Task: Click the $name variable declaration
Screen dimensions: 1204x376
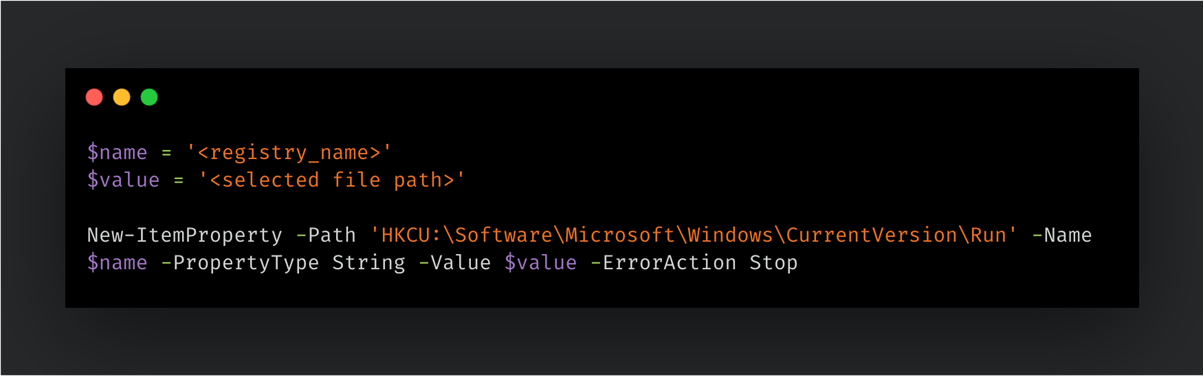Action: (x=117, y=153)
